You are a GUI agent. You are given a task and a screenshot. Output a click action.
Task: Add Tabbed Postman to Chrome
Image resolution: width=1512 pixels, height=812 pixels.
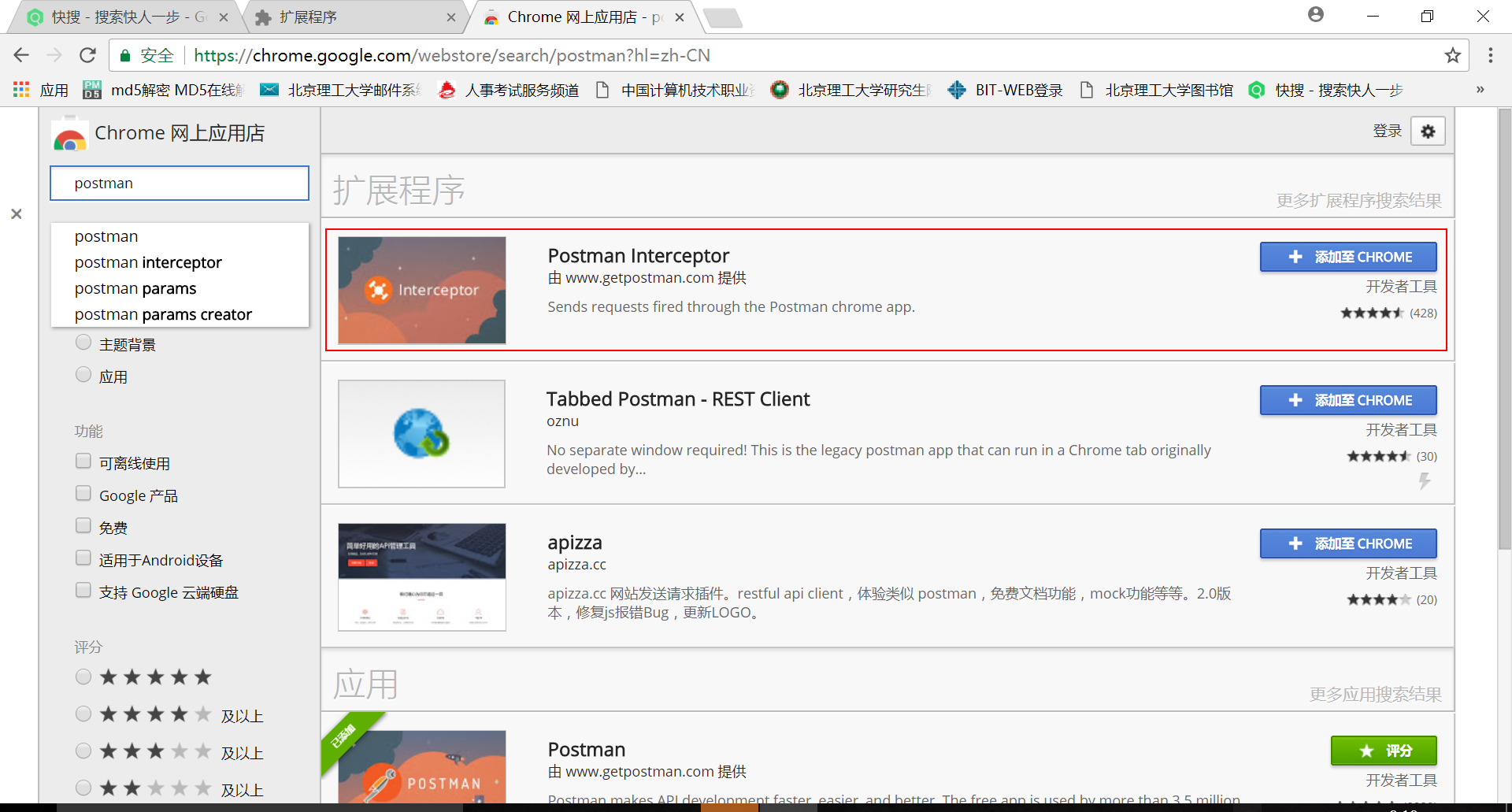1348,400
